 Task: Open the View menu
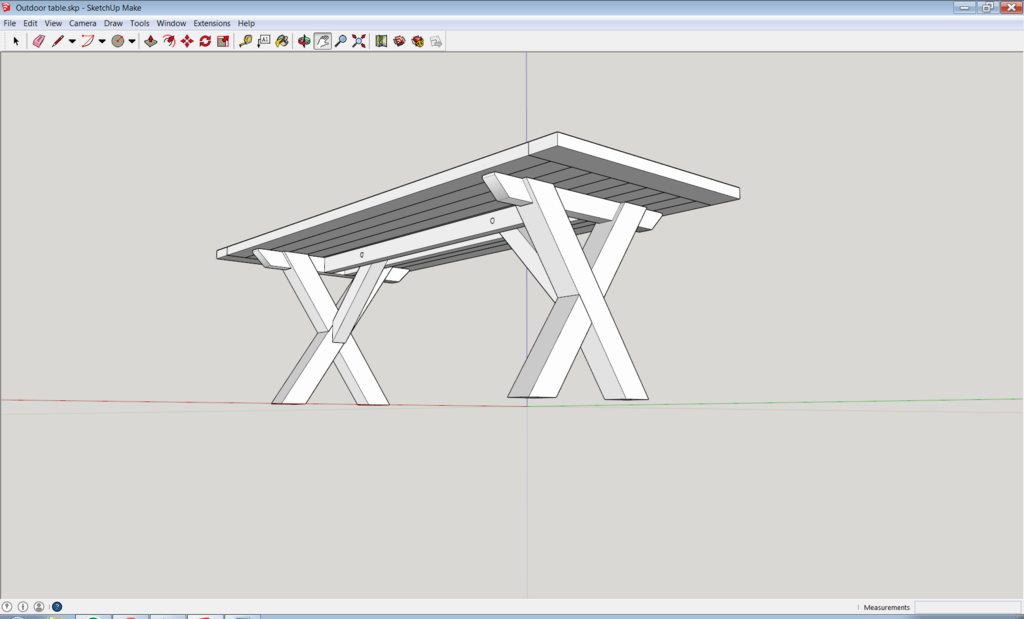[x=53, y=23]
